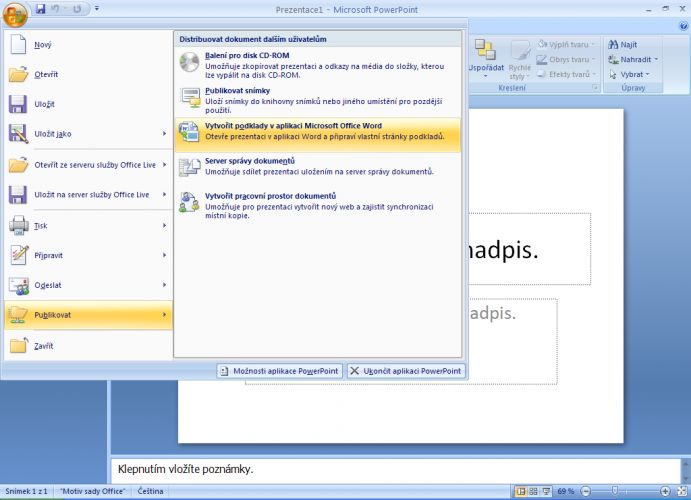Click the zoom in plus button

coord(665,491)
